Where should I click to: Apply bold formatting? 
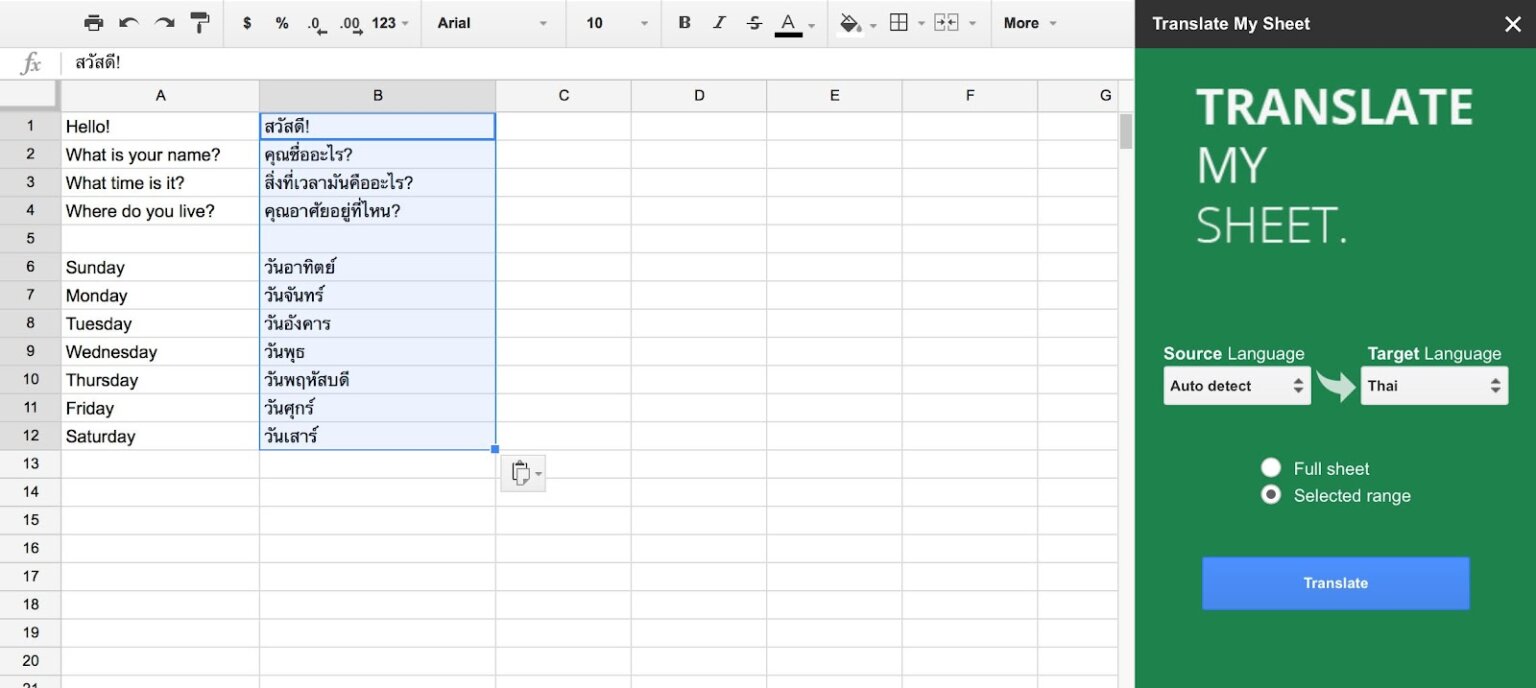point(684,22)
